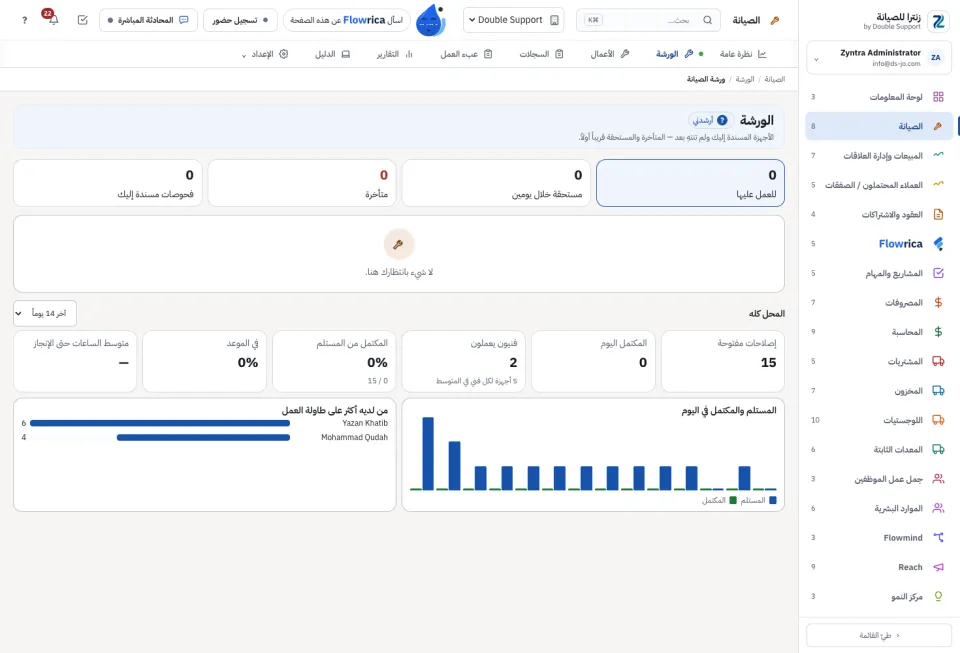Image resolution: width=960 pixels, height=653 pixels.
Task: Click the المكتمل green legend swatch
Action: point(733,500)
